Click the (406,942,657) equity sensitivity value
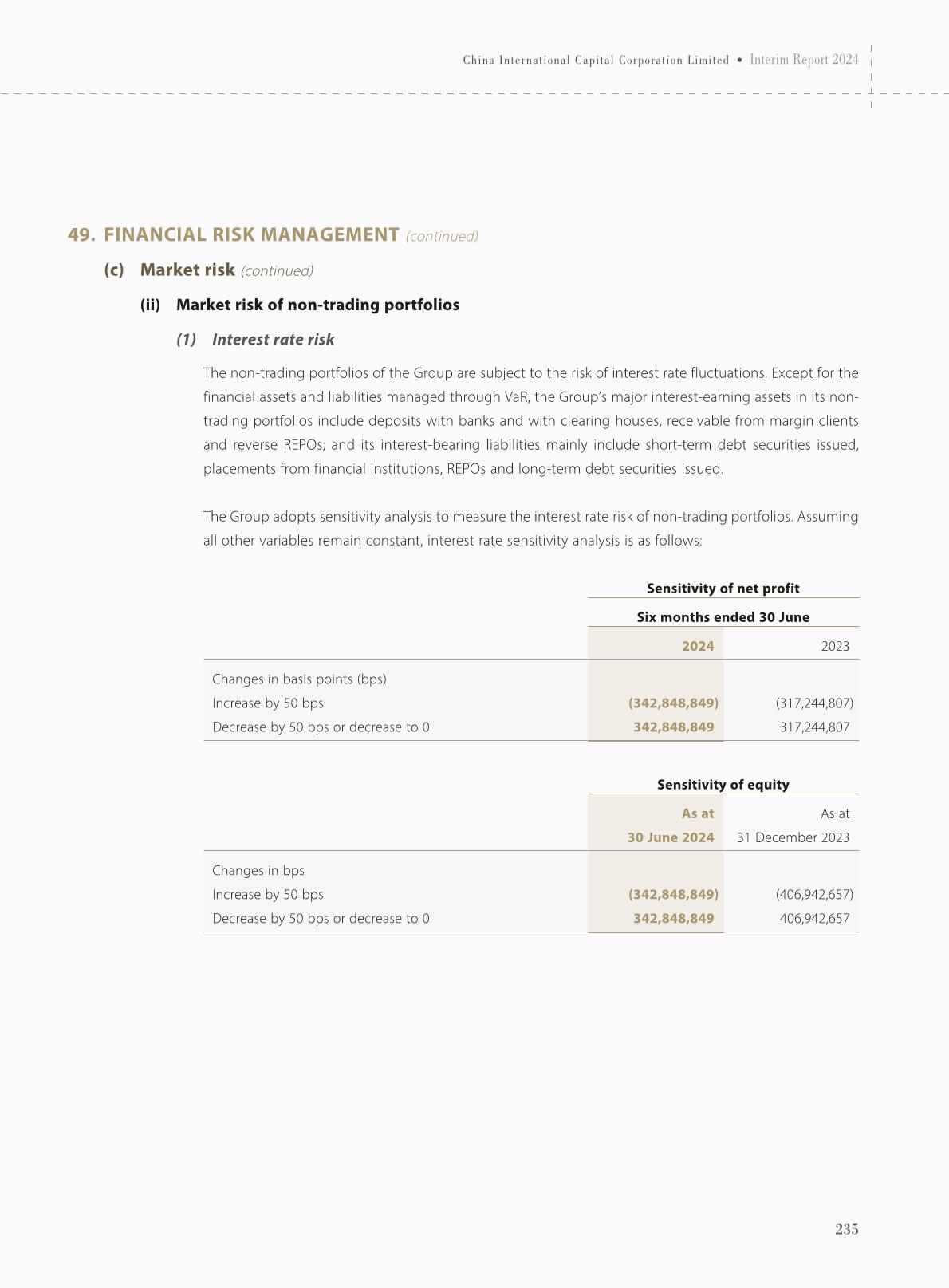This screenshot has width=949, height=1288. click(814, 895)
